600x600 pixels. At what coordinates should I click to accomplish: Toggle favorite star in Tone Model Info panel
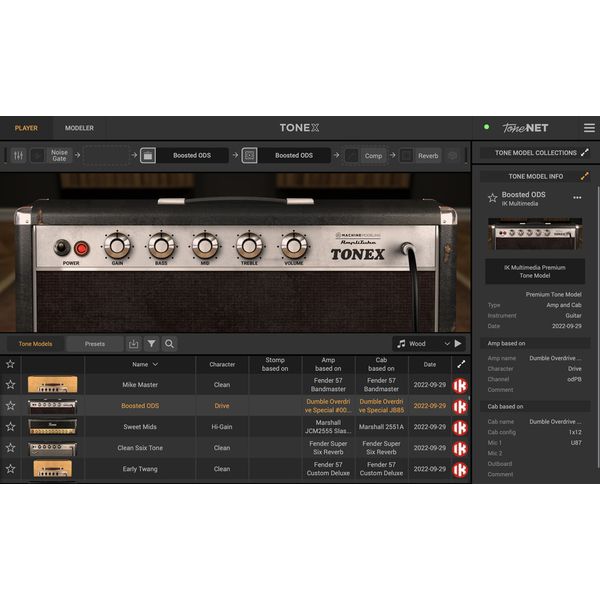coord(492,198)
